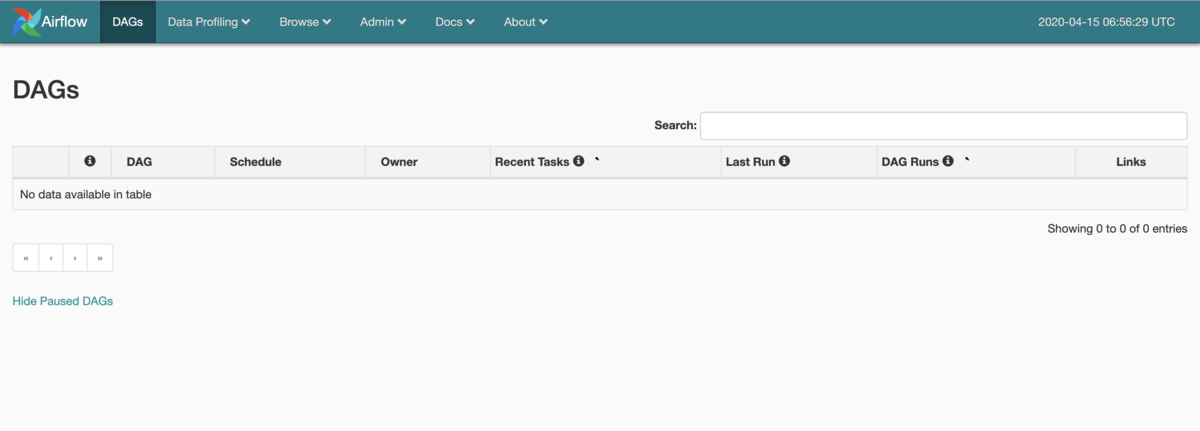Click the 'Showing 0 to 0 of 0 entries' text

pos(1117,229)
